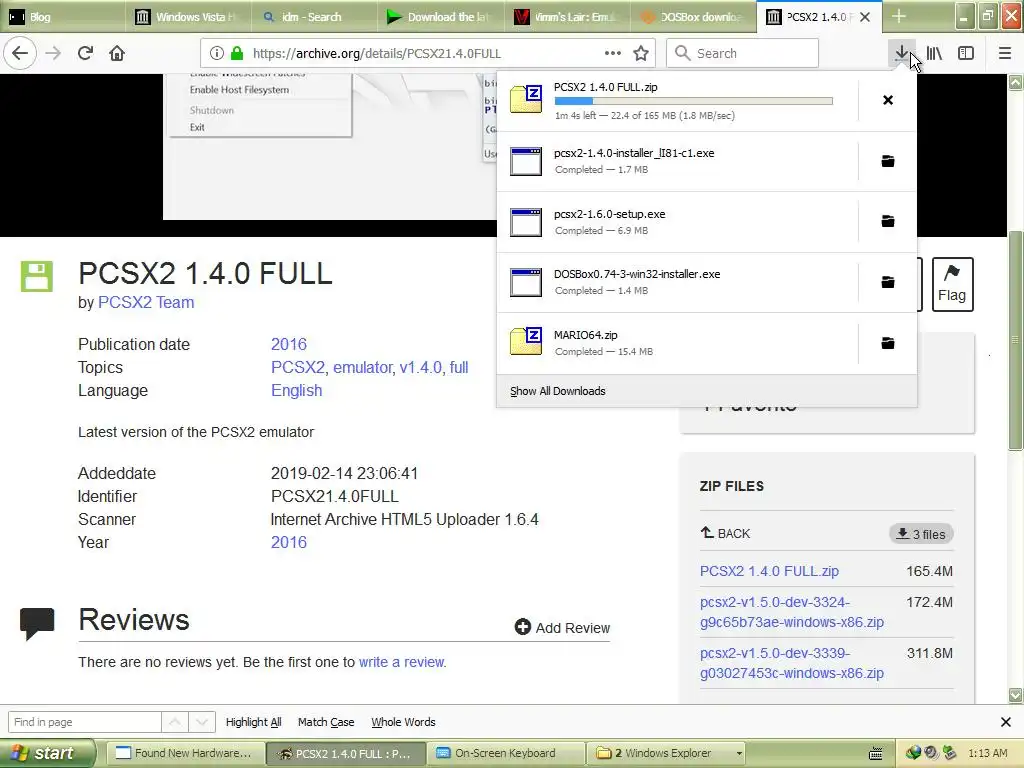Show the sidebars toolbar icon
The width and height of the screenshot is (1024, 768).
(x=966, y=54)
